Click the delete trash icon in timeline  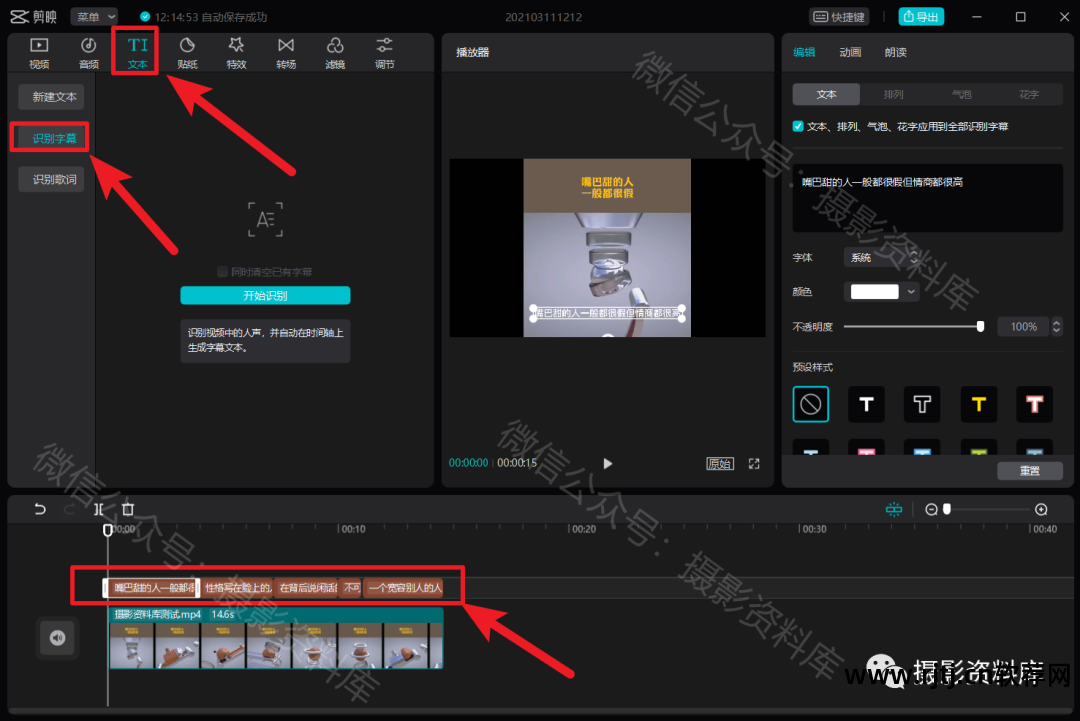[x=128, y=509]
